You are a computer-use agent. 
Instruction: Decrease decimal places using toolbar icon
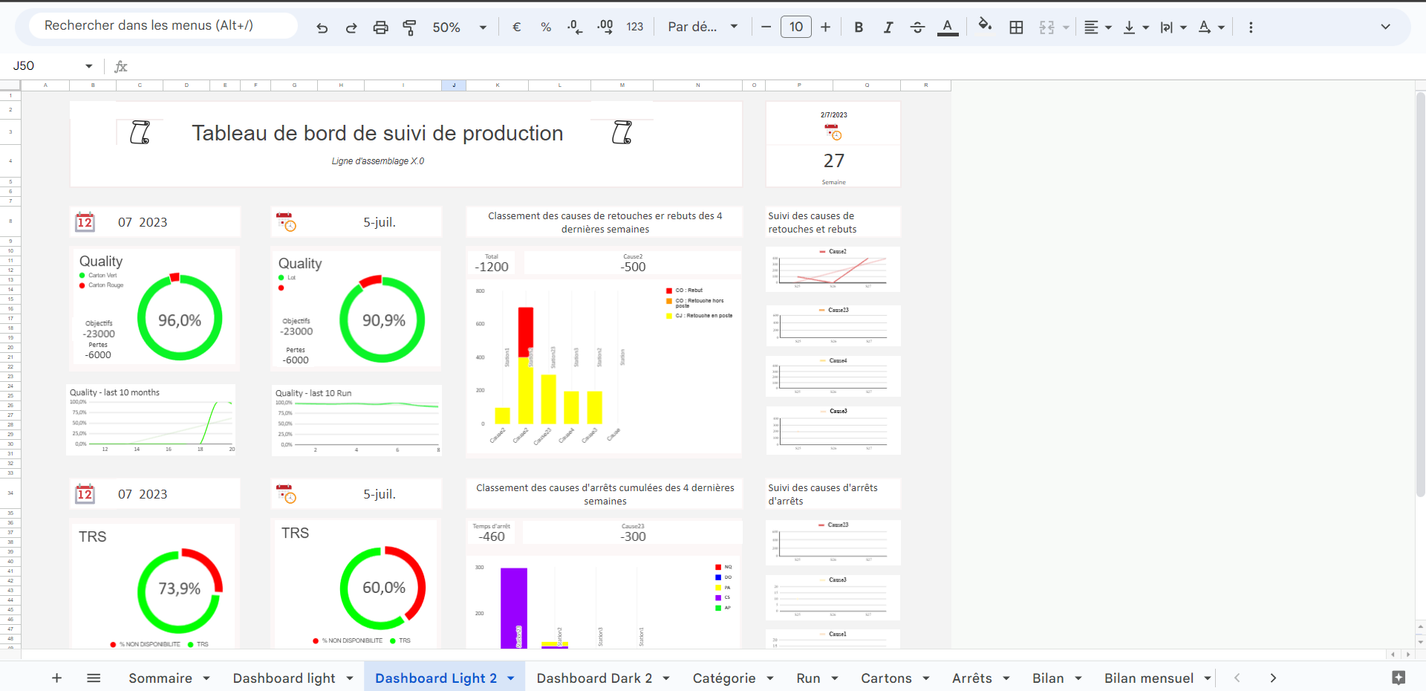tap(574, 27)
